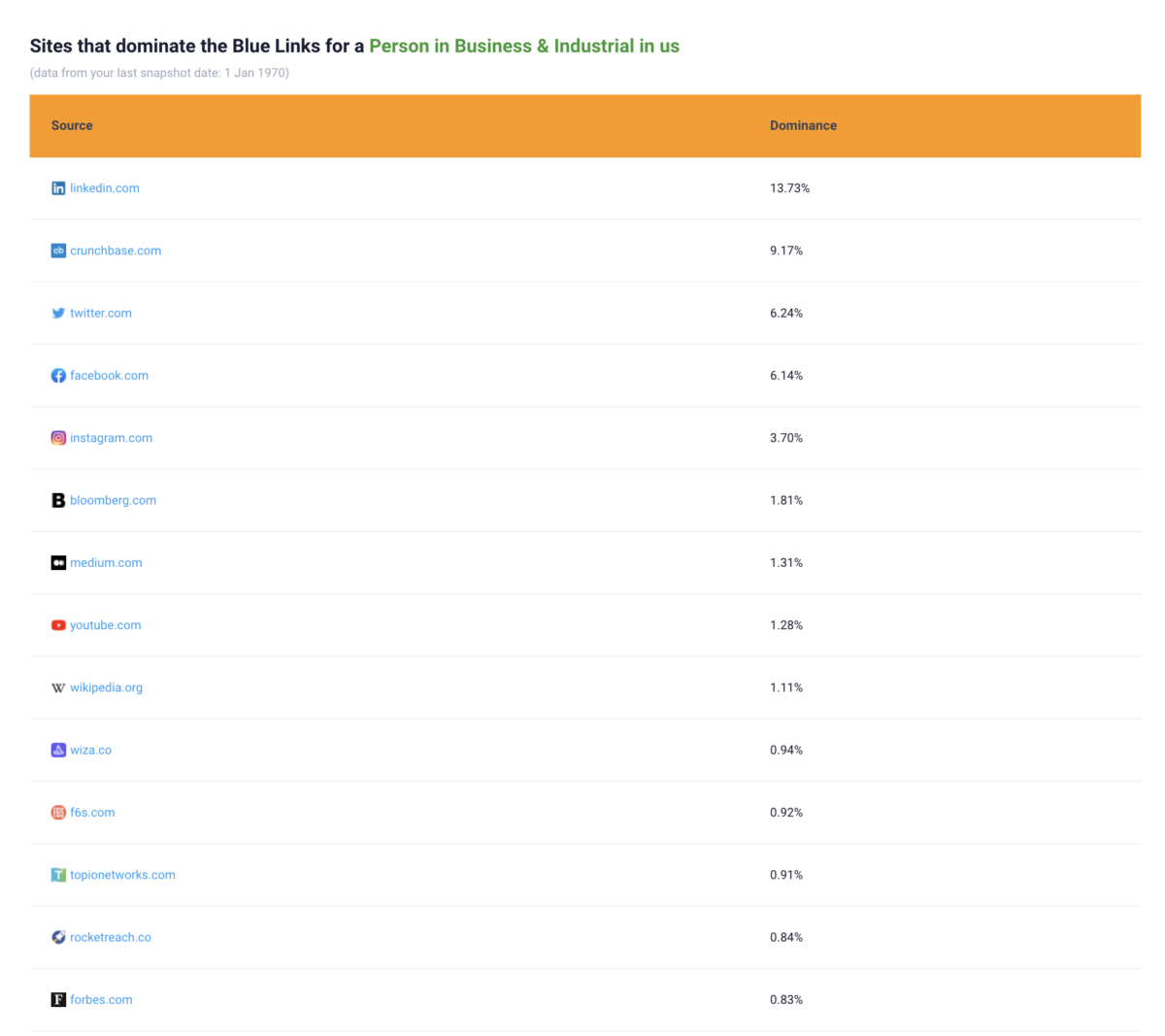Visit the rocketreach.co link
This screenshot has width=1165, height=1036.
pyautogui.click(x=111, y=938)
